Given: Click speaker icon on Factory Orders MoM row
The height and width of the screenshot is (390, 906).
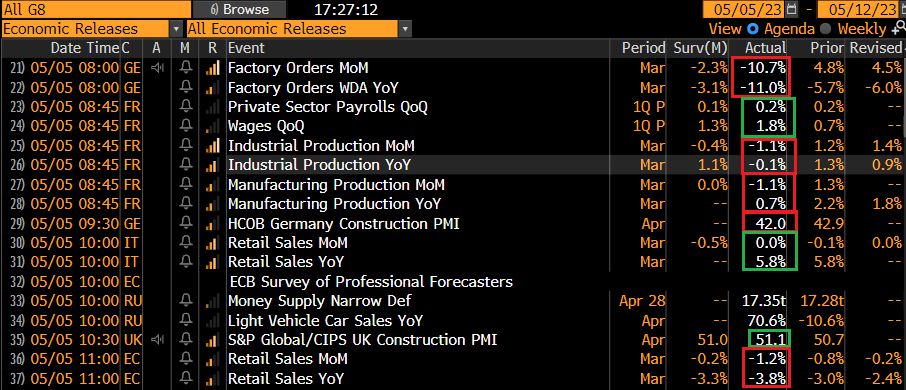Looking at the screenshot, I should coord(157,68).
